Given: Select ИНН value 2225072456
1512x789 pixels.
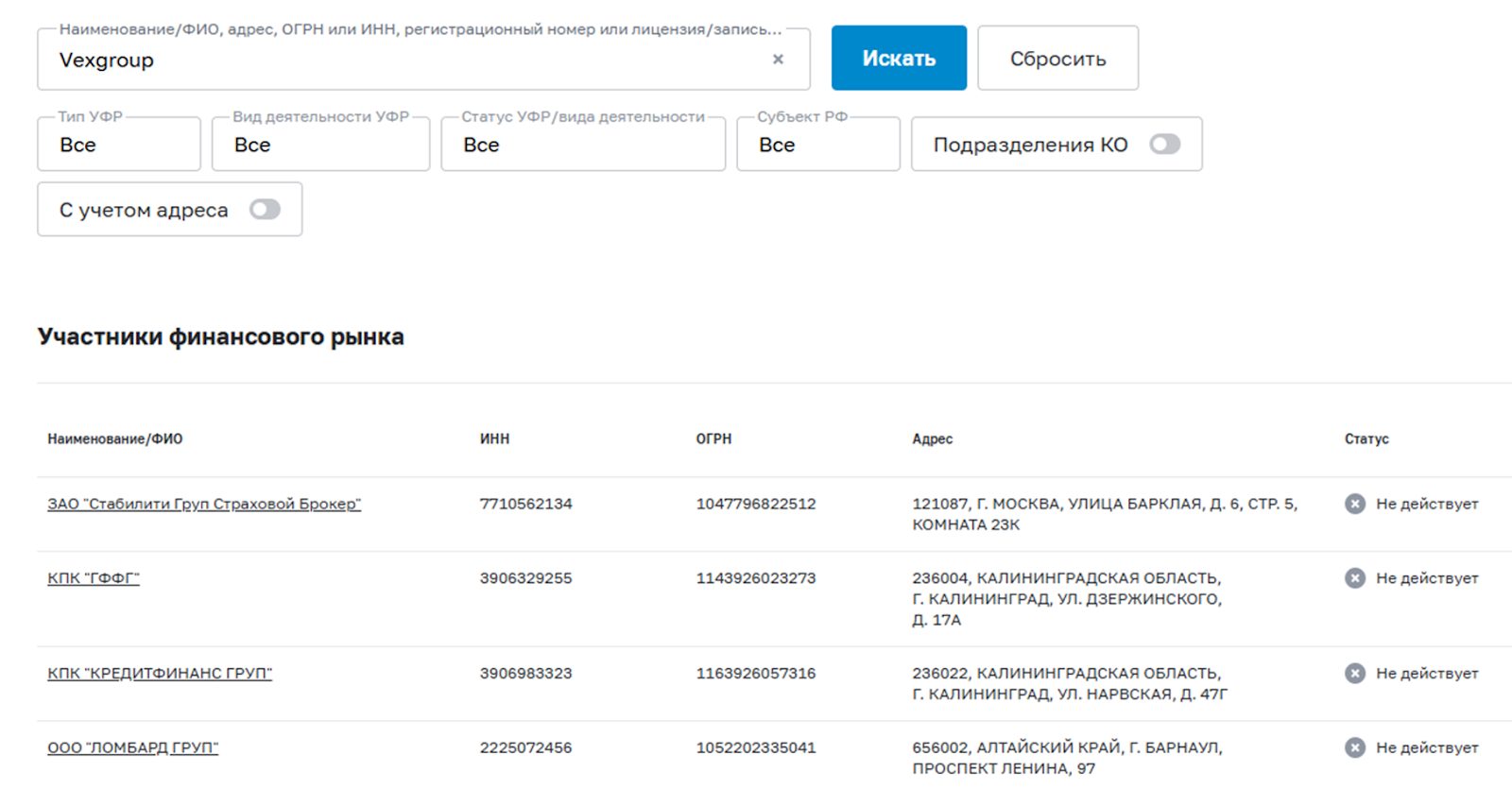Looking at the screenshot, I should coord(525,747).
